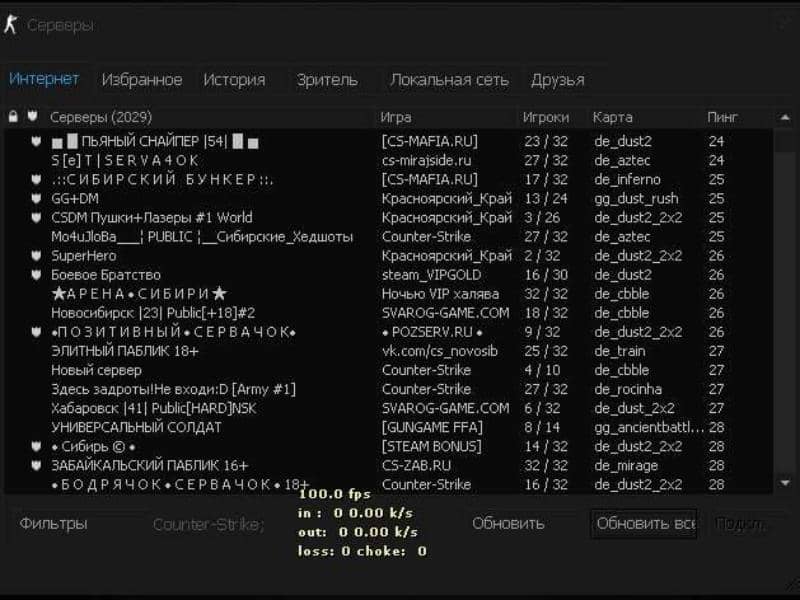The height and width of the screenshot is (600, 800).
Task: Click CS-ZAB.RU game cell
Action: click(x=416, y=465)
